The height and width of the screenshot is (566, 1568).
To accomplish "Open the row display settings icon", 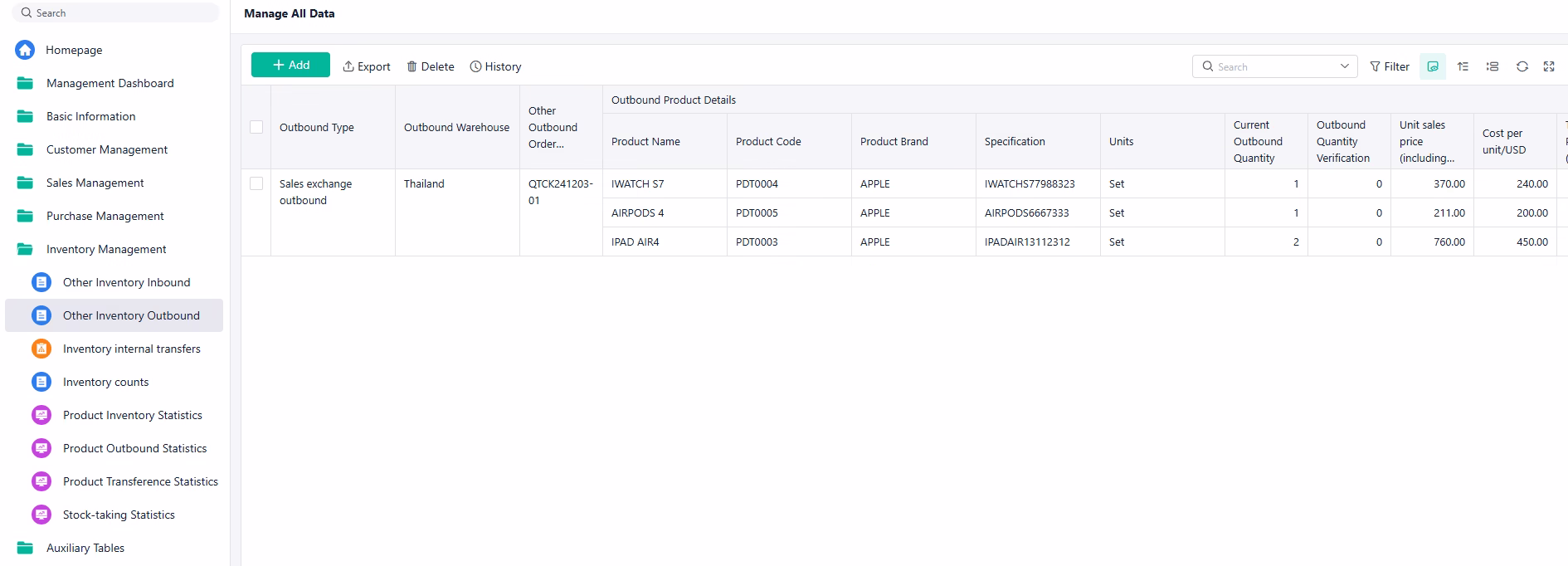I will (1492, 66).
